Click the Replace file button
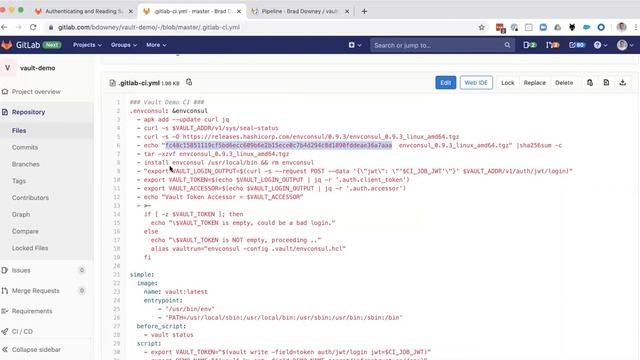This screenshot has height=360, width=640. (535, 83)
